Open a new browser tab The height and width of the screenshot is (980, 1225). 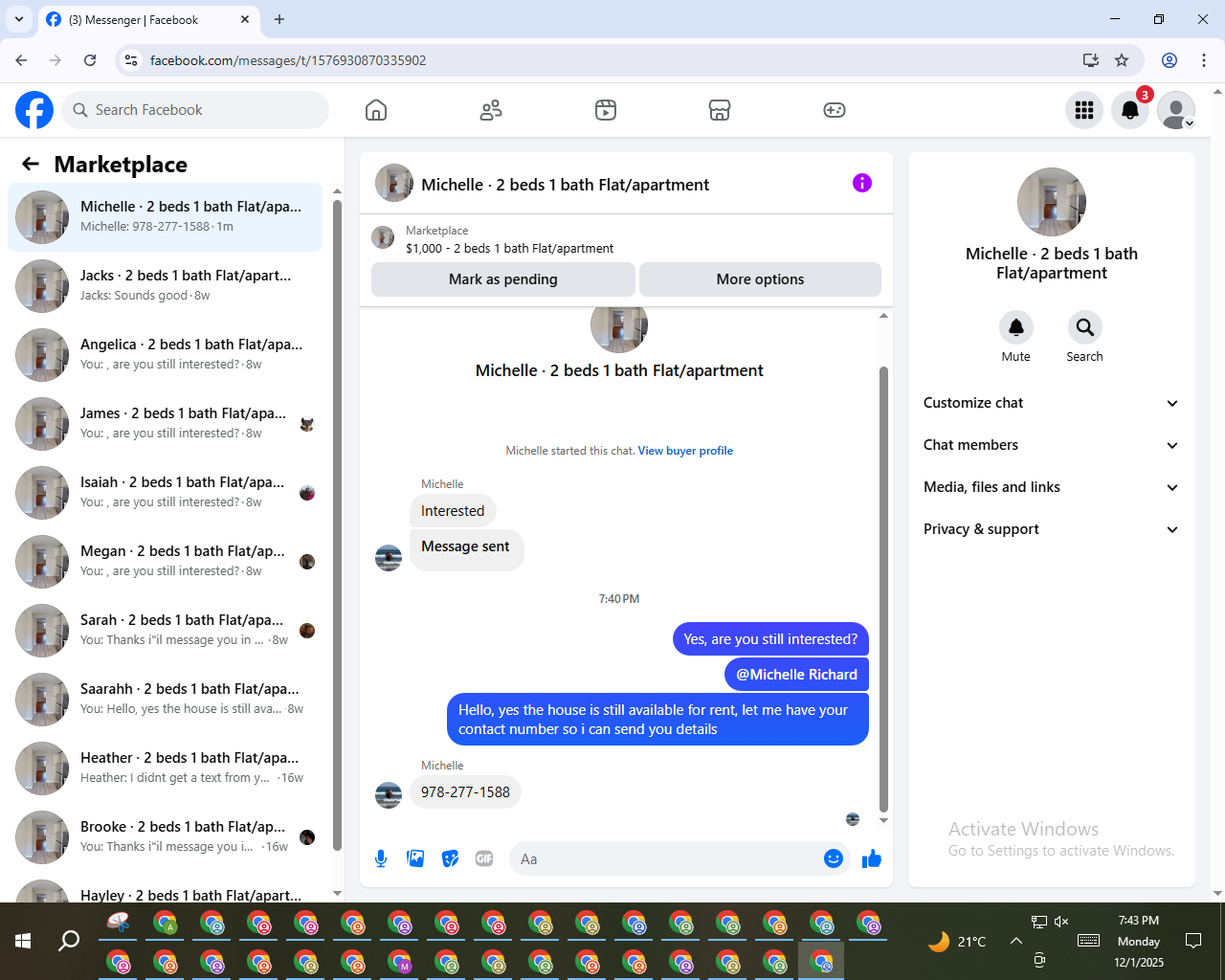point(279,19)
